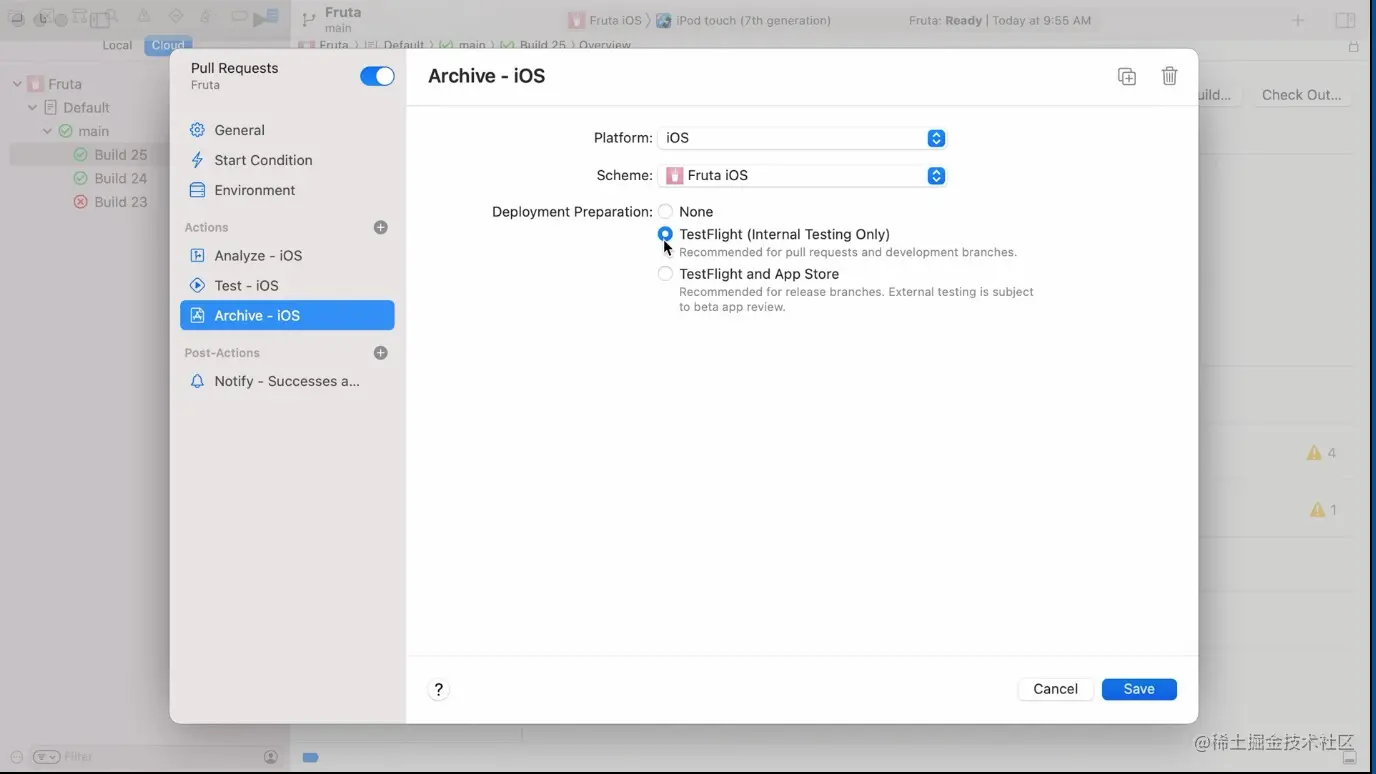Select Archive - iOS action in sidebar
Image resolution: width=1376 pixels, height=774 pixels.
click(x=287, y=316)
